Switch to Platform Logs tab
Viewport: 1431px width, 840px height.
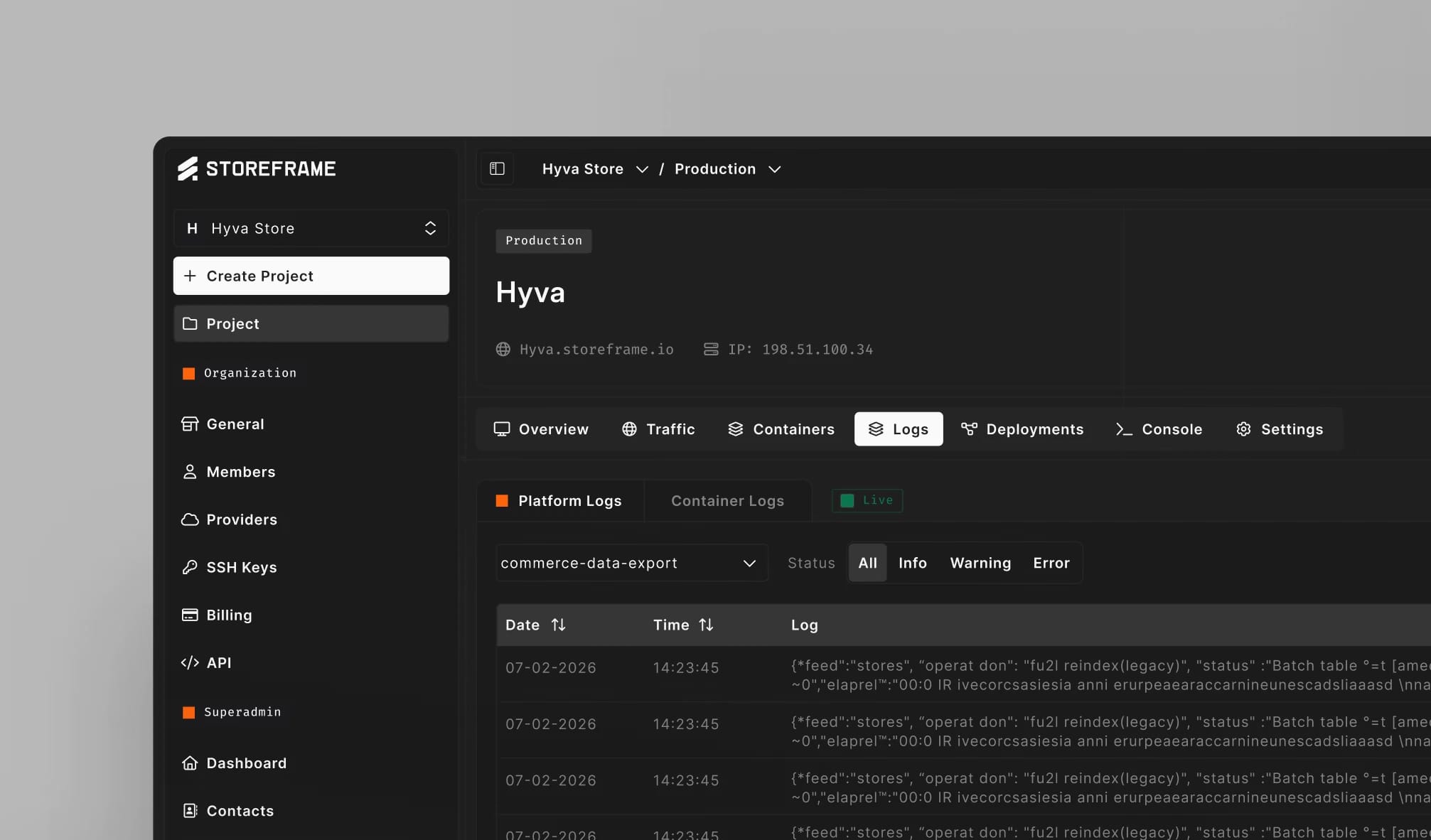tap(559, 501)
